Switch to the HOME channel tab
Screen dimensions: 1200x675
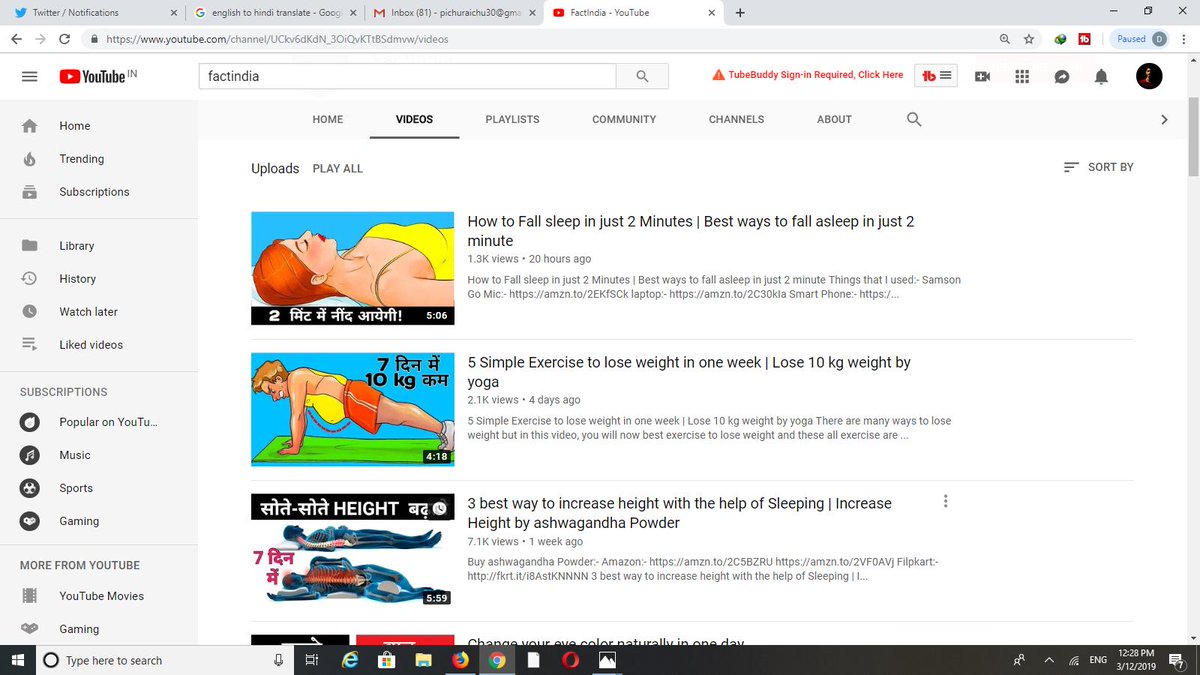(328, 119)
